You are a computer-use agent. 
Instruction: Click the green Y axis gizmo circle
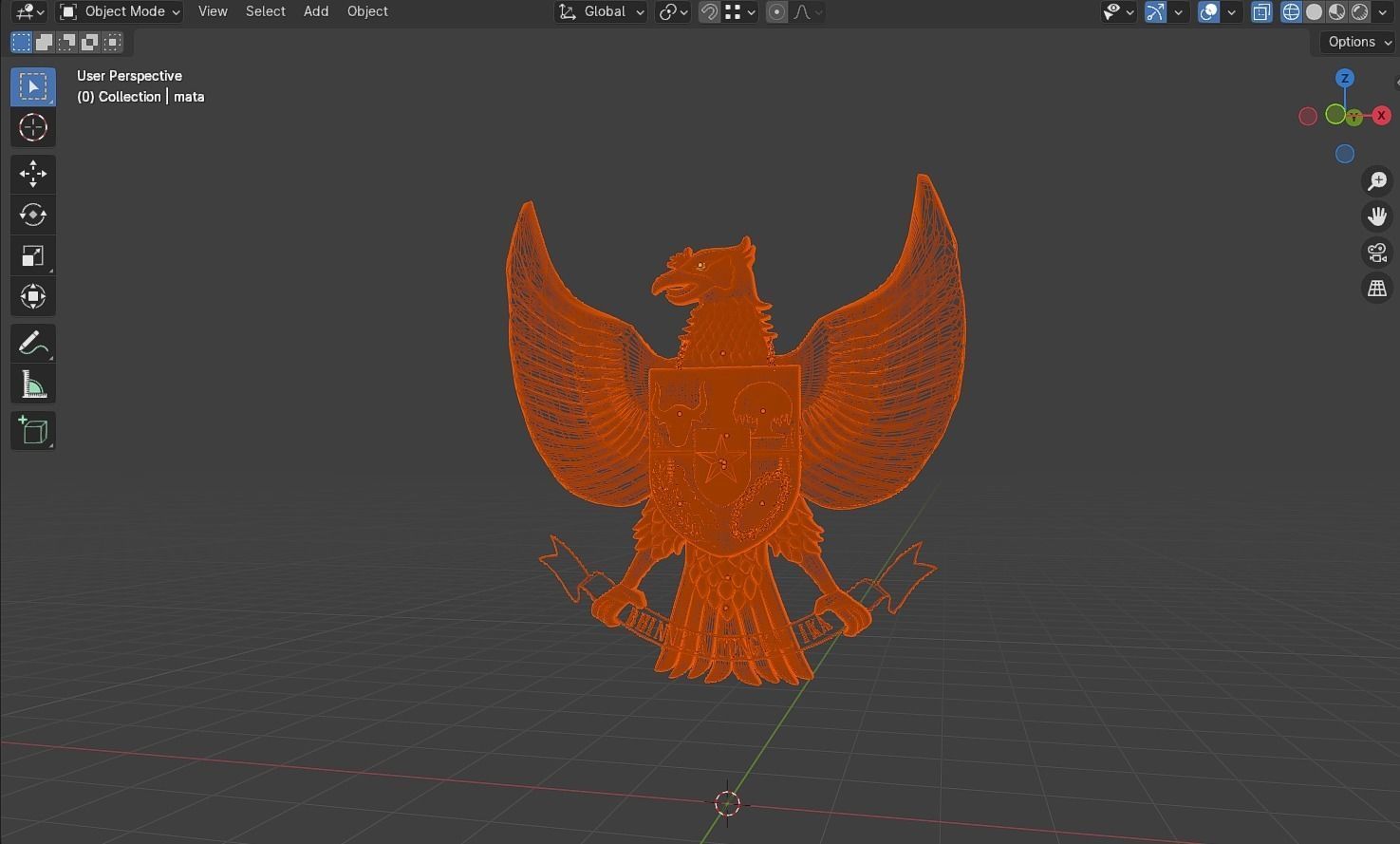(x=1335, y=115)
